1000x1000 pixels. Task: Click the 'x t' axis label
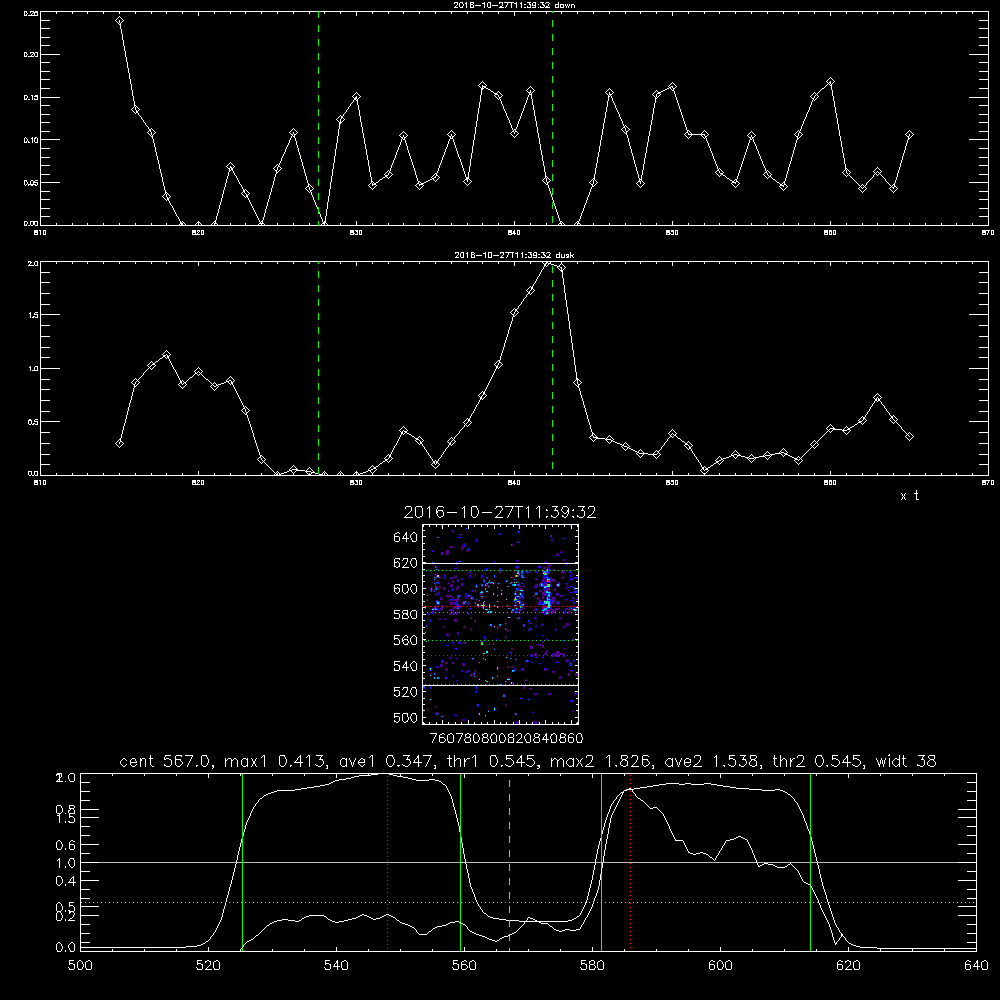(910, 496)
